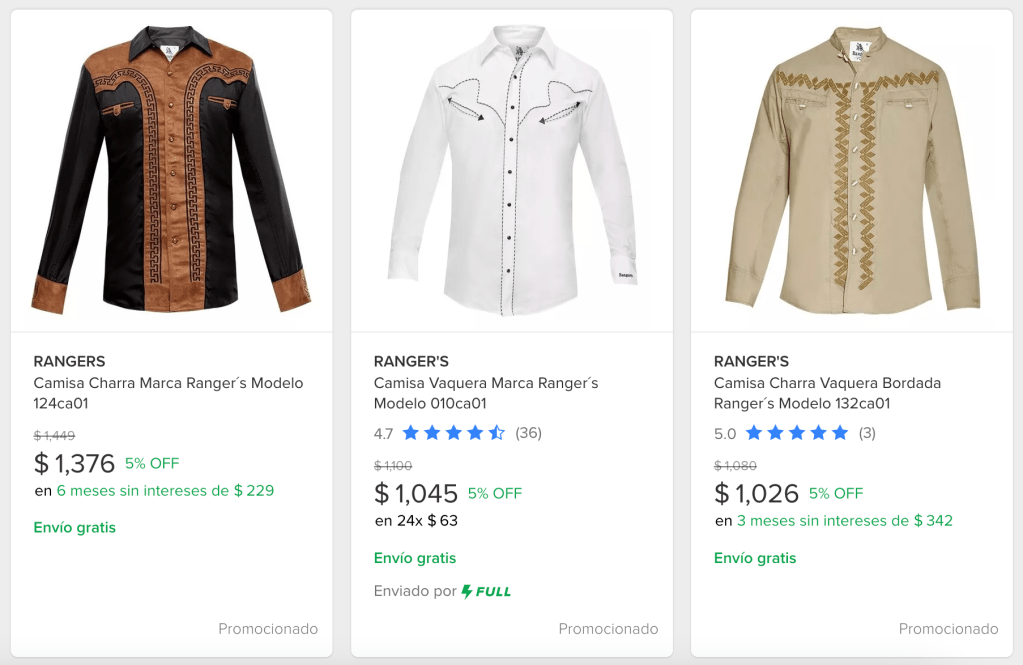The width and height of the screenshot is (1023, 665).
Task: Click the 3 meses sin intereses offer
Action: click(x=844, y=521)
